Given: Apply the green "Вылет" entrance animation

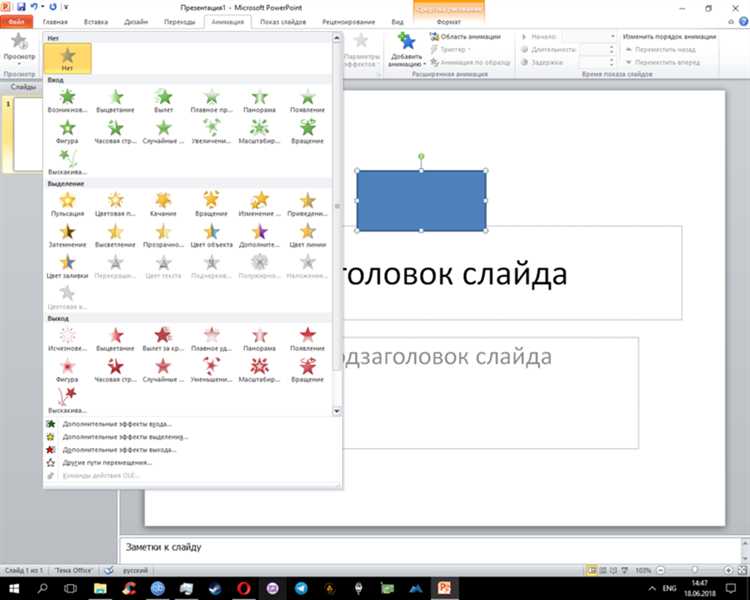Looking at the screenshot, I should click(x=164, y=101).
